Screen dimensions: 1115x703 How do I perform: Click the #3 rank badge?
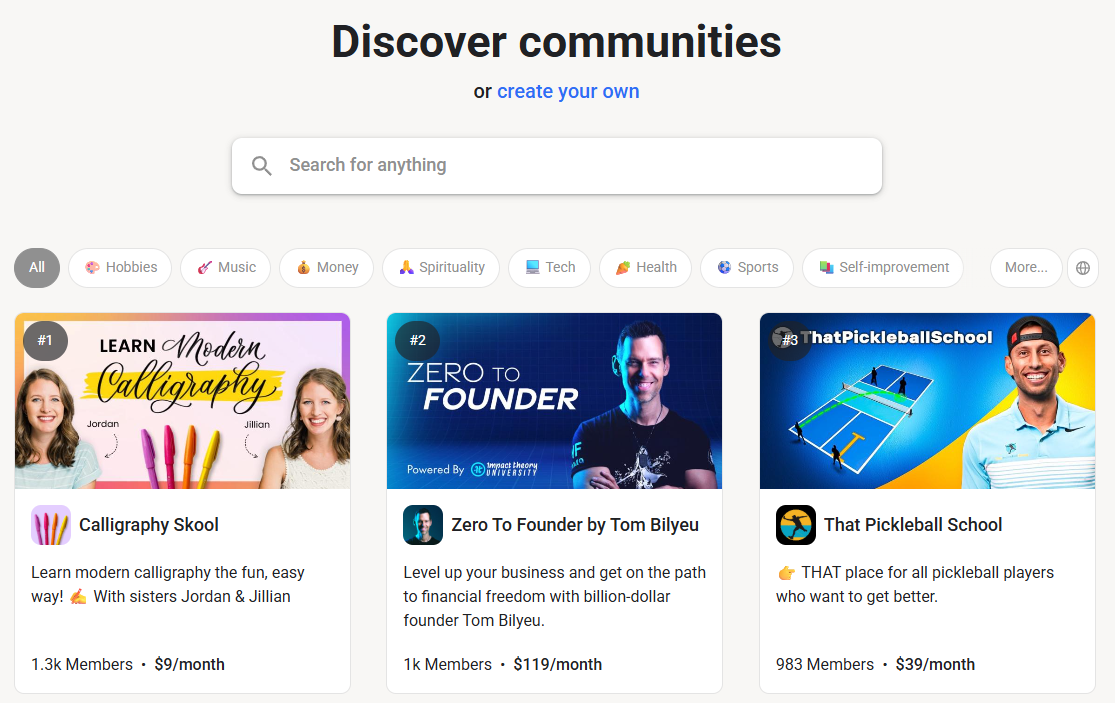pyautogui.click(x=790, y=340)
